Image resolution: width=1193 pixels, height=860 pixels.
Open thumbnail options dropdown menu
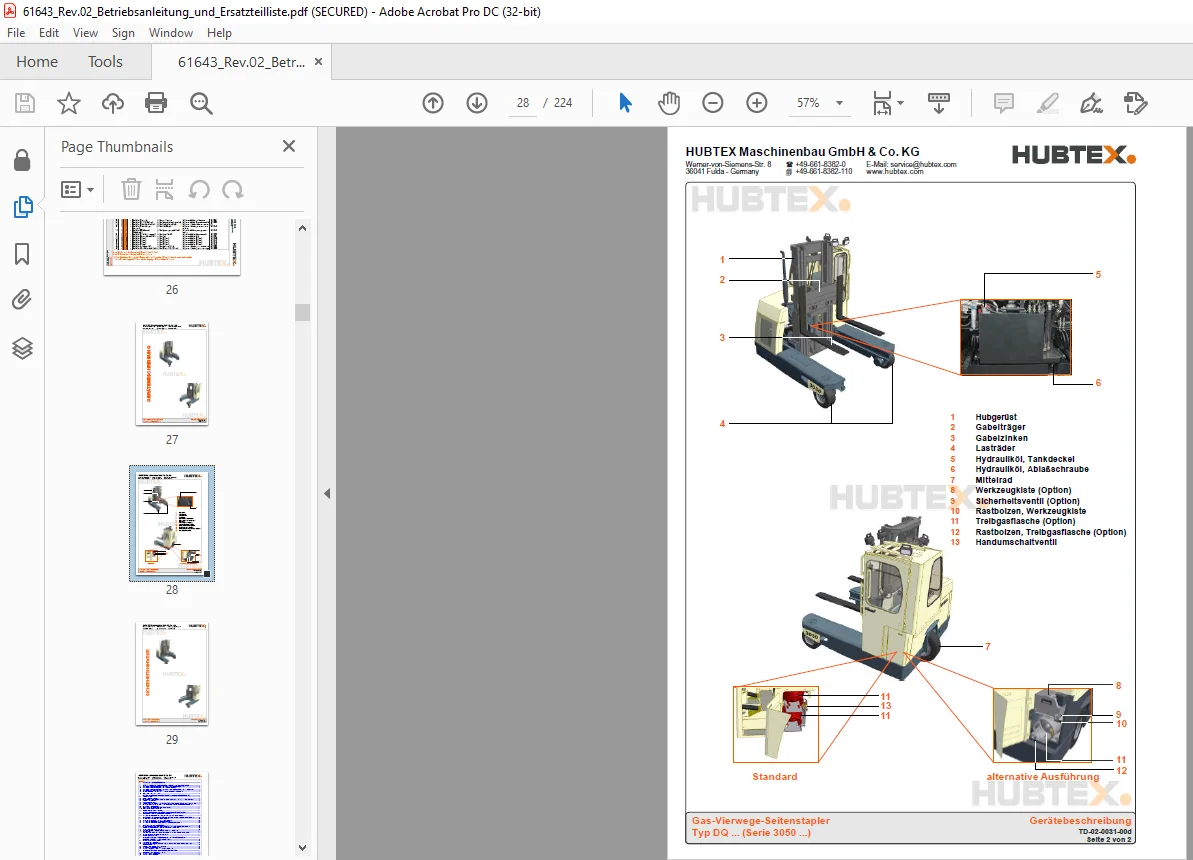tap(78, 190)
